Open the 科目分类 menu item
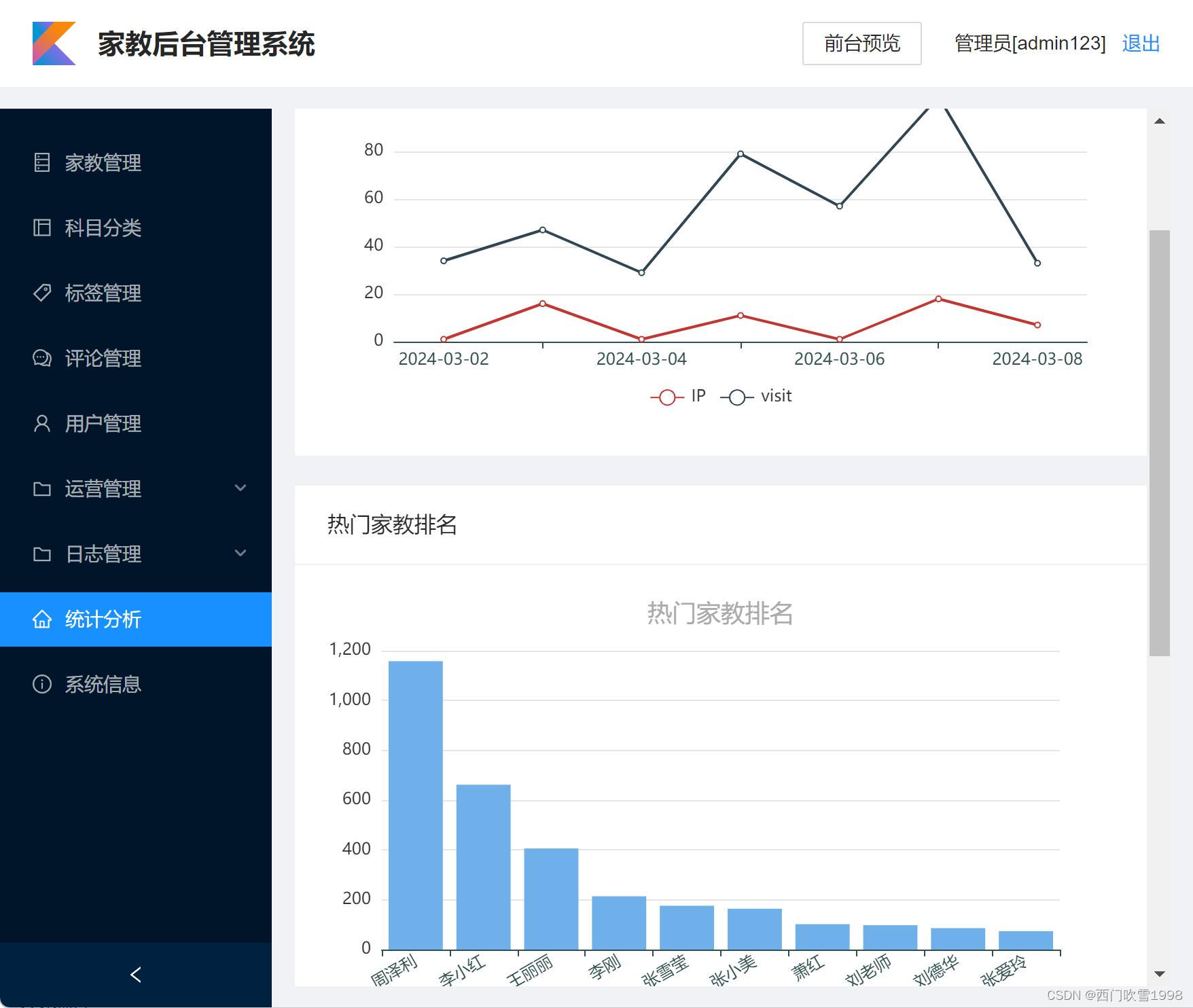 (136, 228)
